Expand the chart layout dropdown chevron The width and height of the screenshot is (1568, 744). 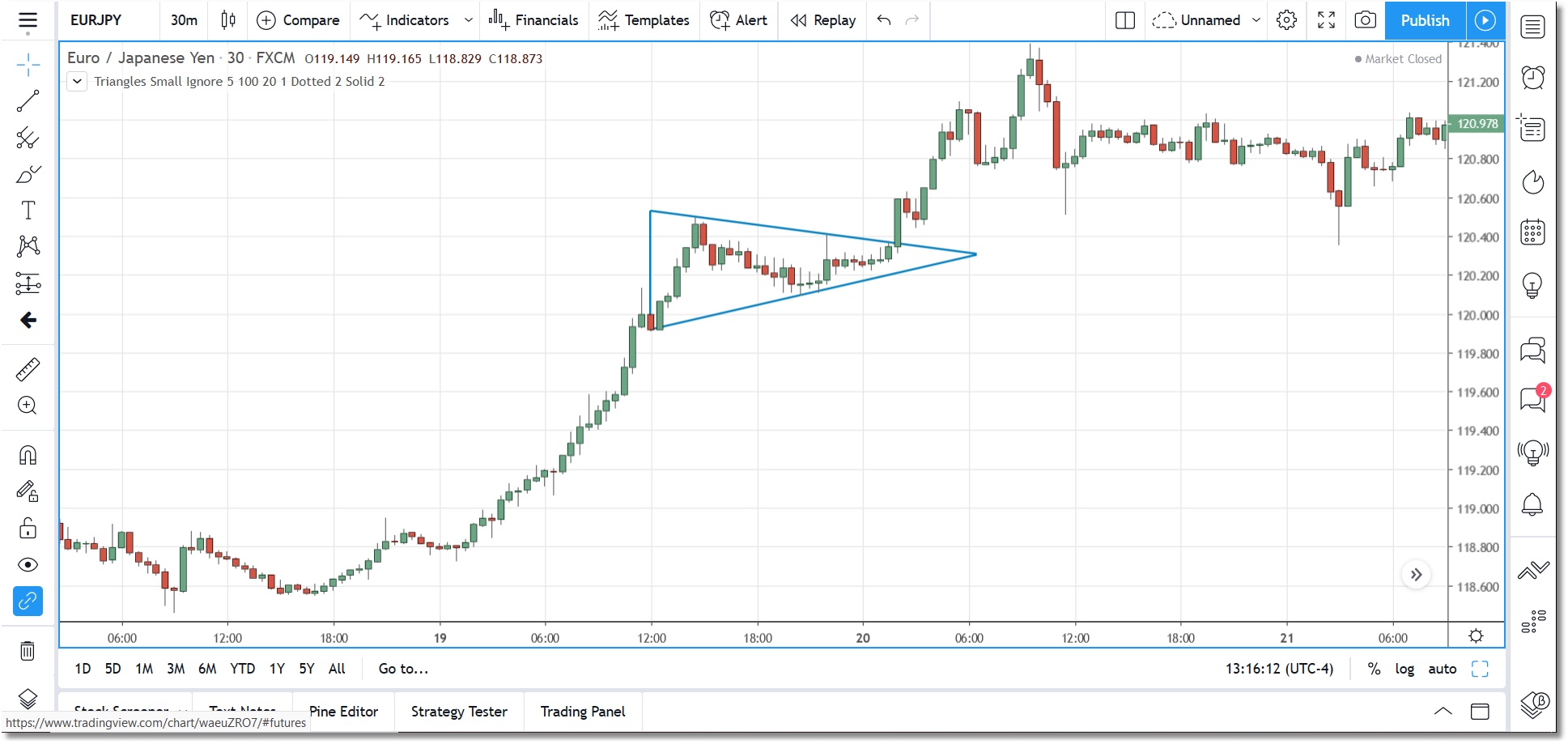[x=1256, y=20]
